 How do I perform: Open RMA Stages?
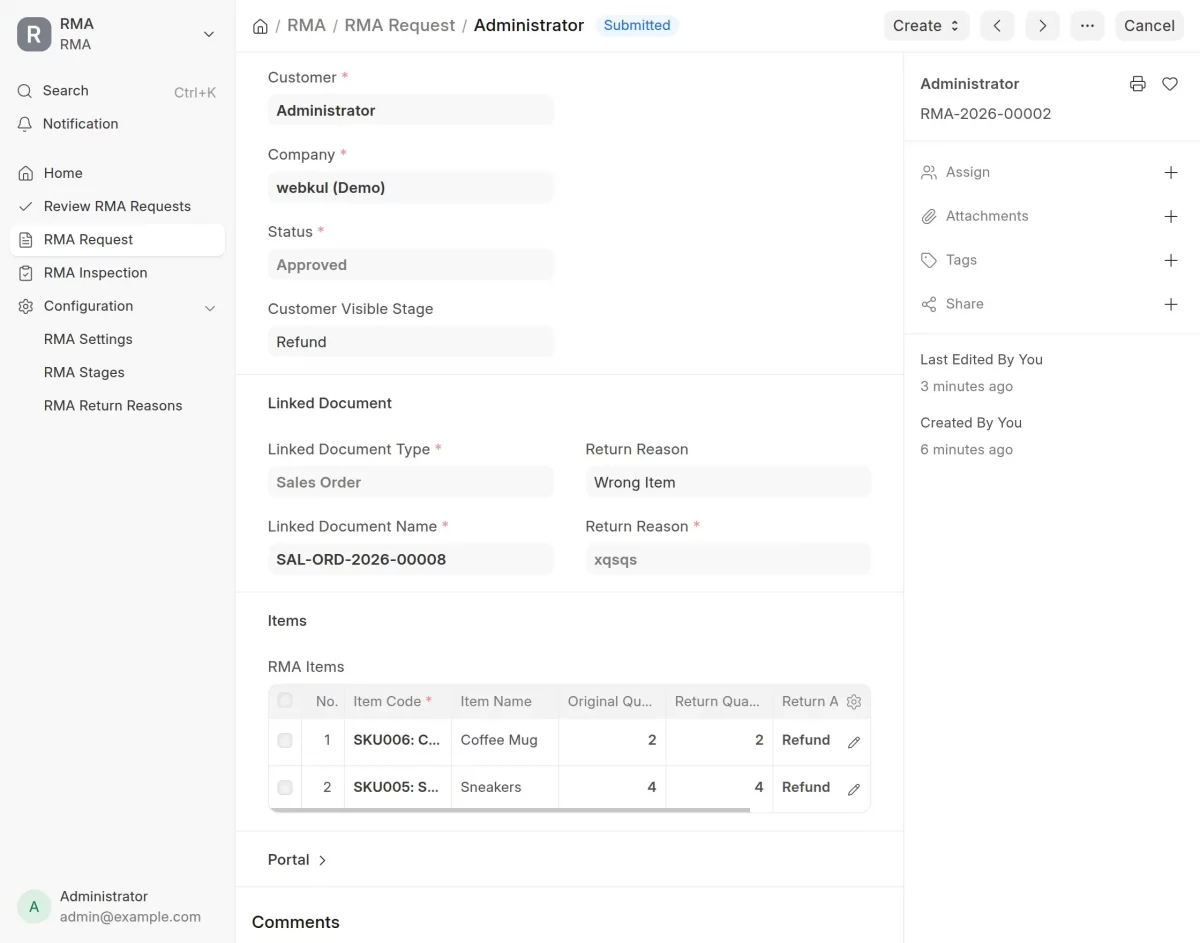pos(84,372)
